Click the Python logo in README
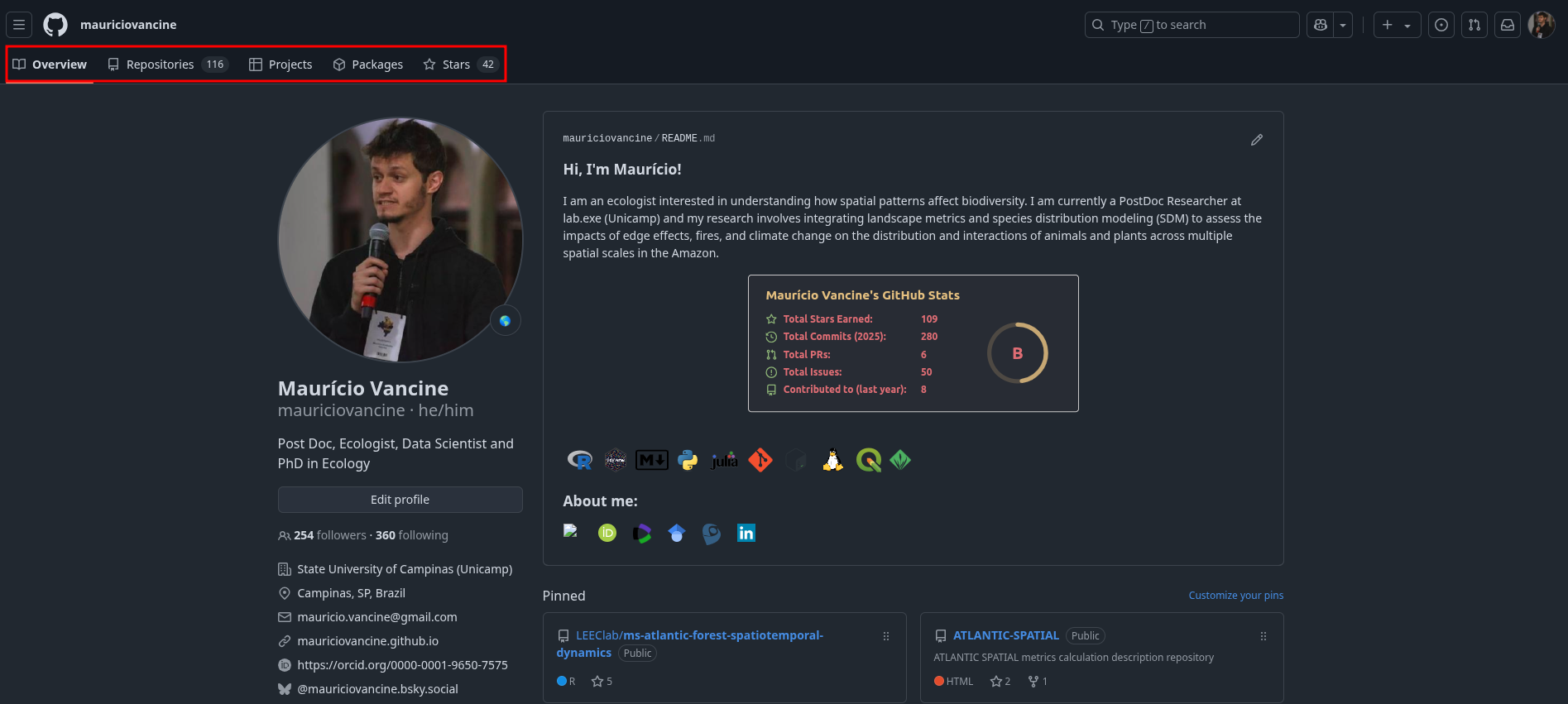 688,460
